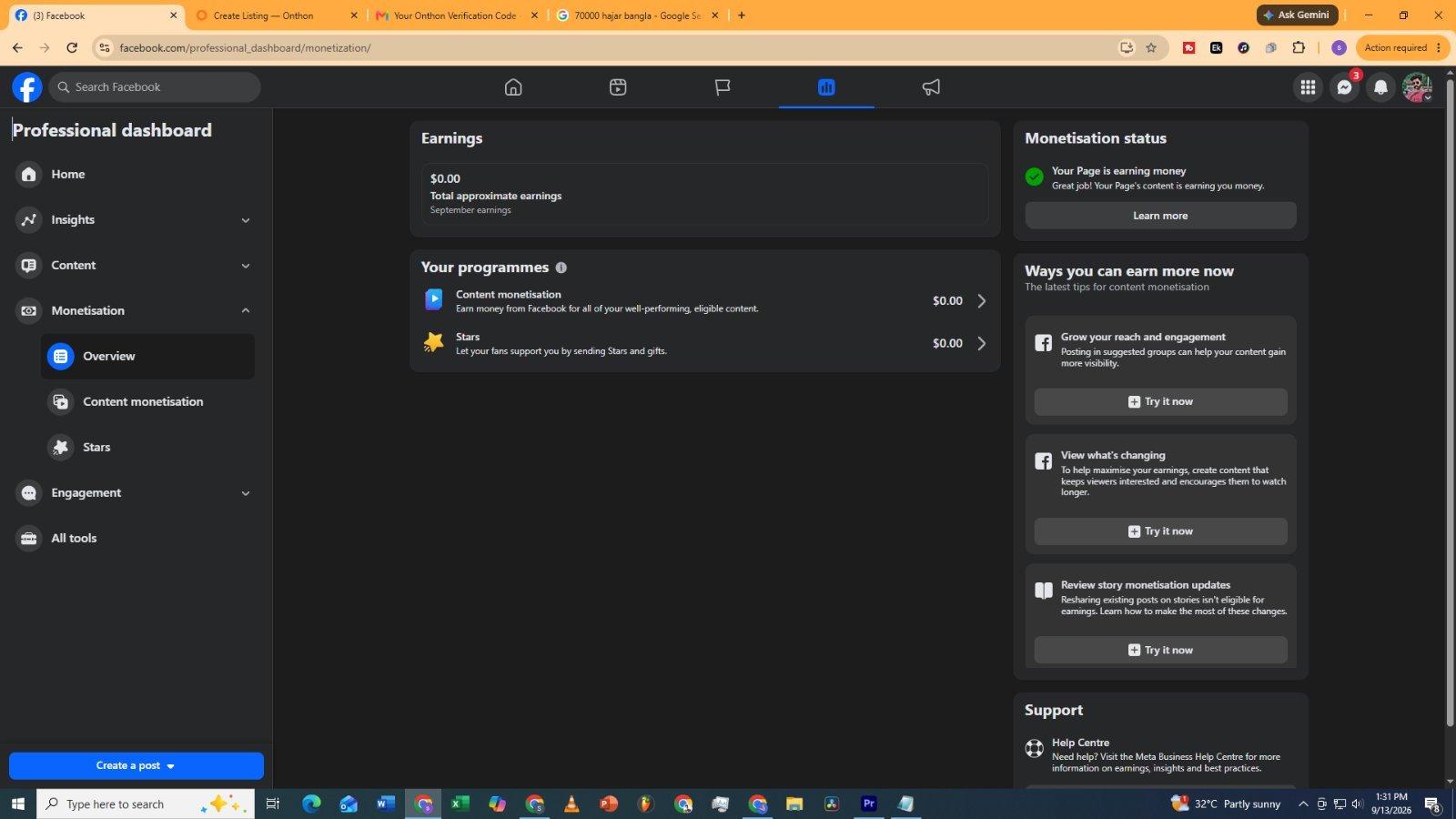This screenshot has height=819, width=1456.
Task: Go back with the browser back arrow
Action: [17, 47]
